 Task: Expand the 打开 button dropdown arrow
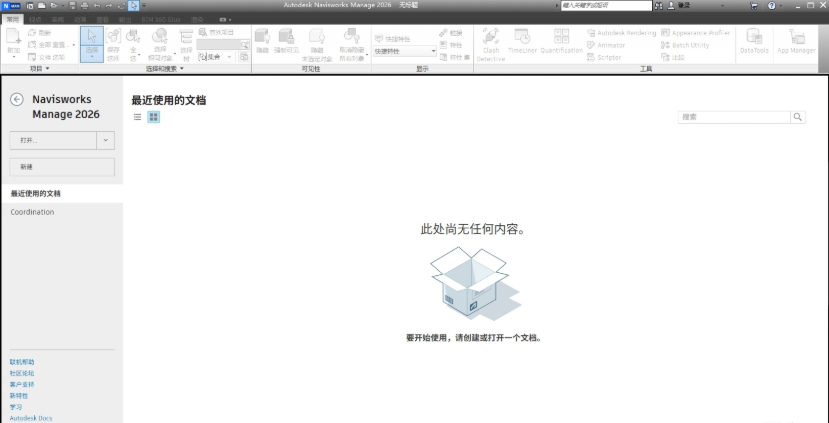pyautogui.click(x=106, y=141)
